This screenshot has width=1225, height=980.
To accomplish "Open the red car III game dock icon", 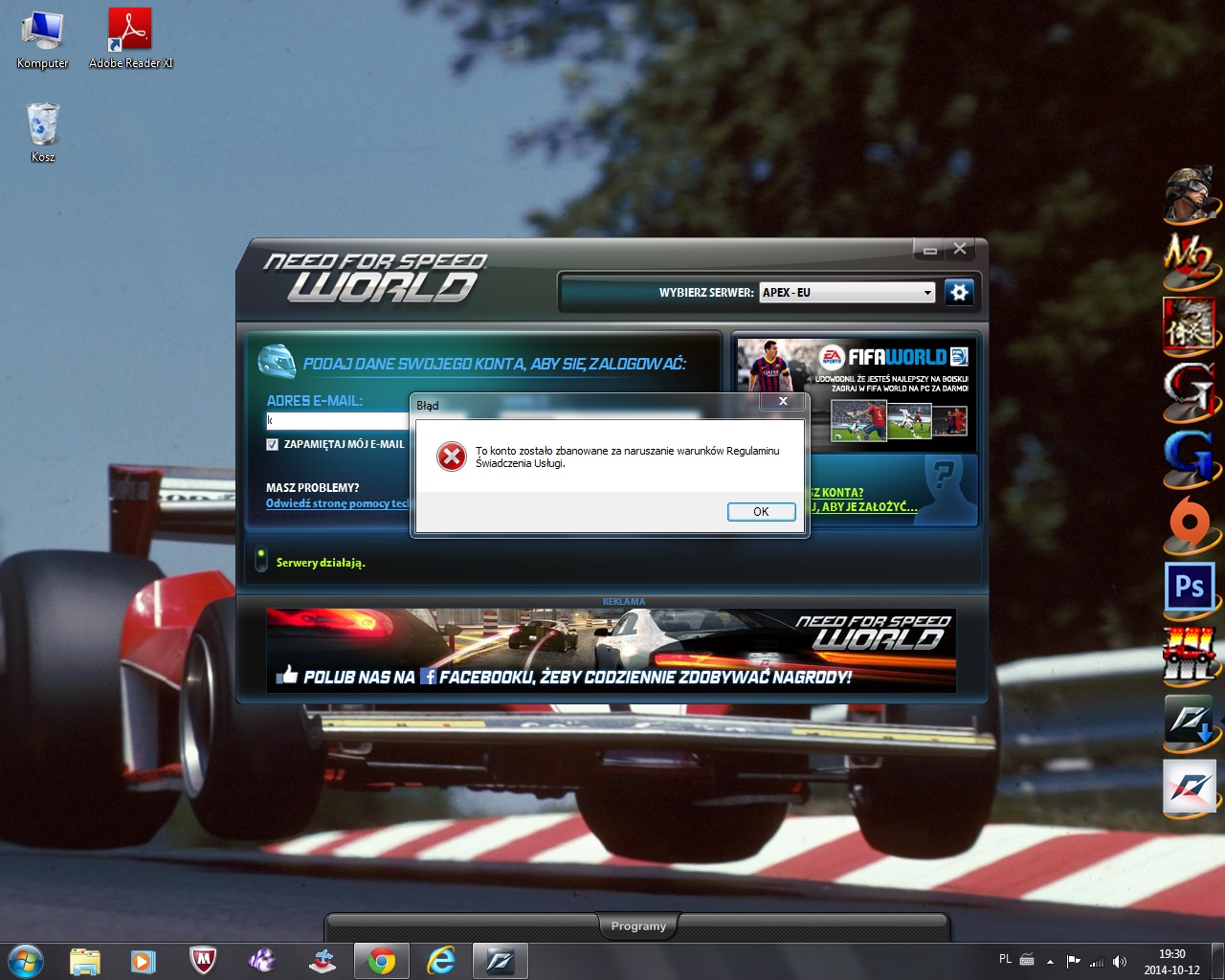I will pos(1190,654).
